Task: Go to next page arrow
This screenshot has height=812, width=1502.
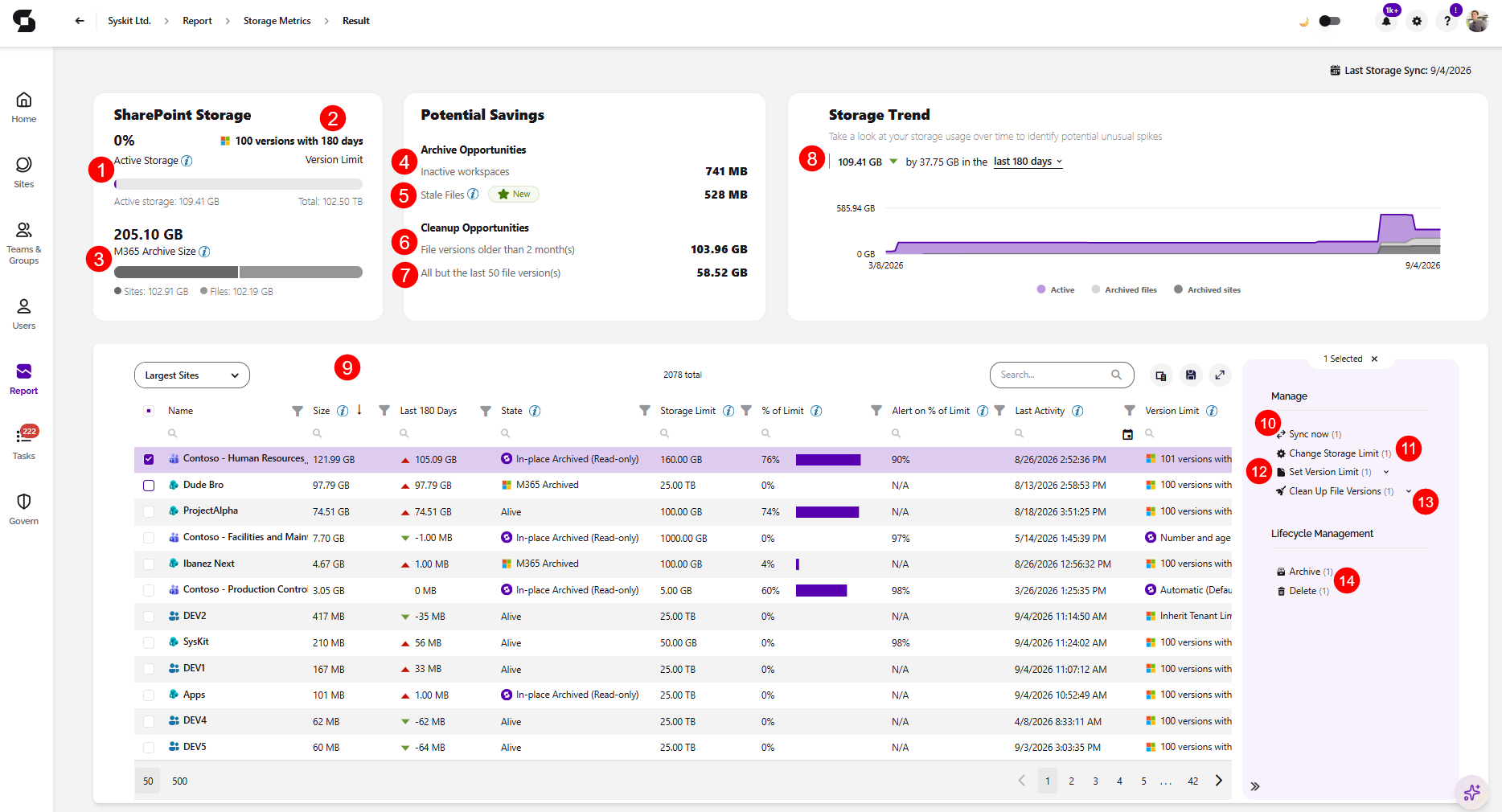Action: [1219, 781]
